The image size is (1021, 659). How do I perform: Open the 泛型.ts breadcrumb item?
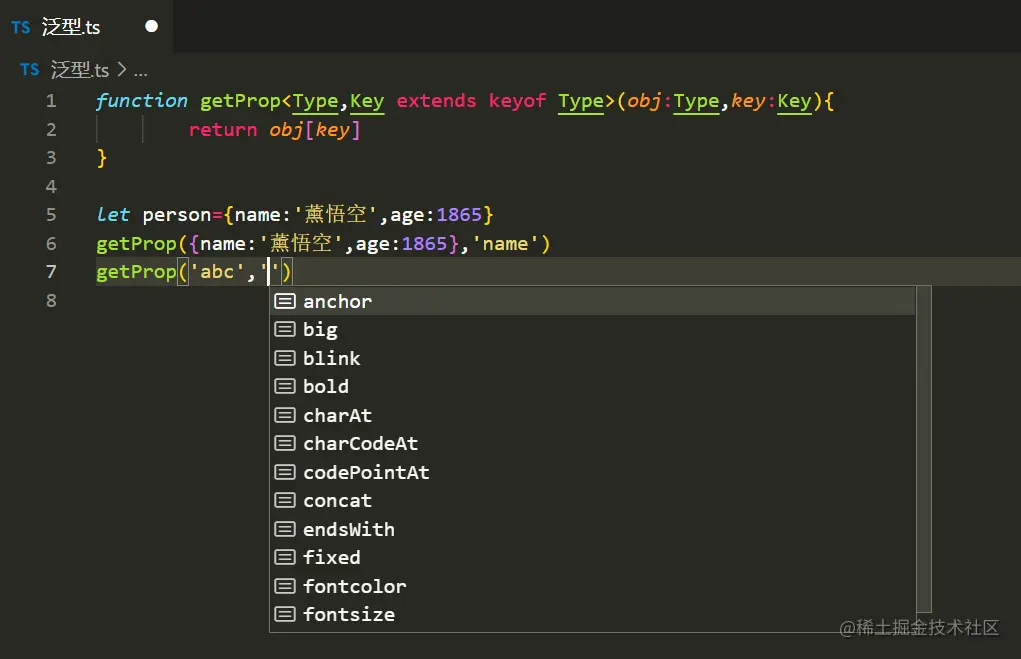point(79,70)
